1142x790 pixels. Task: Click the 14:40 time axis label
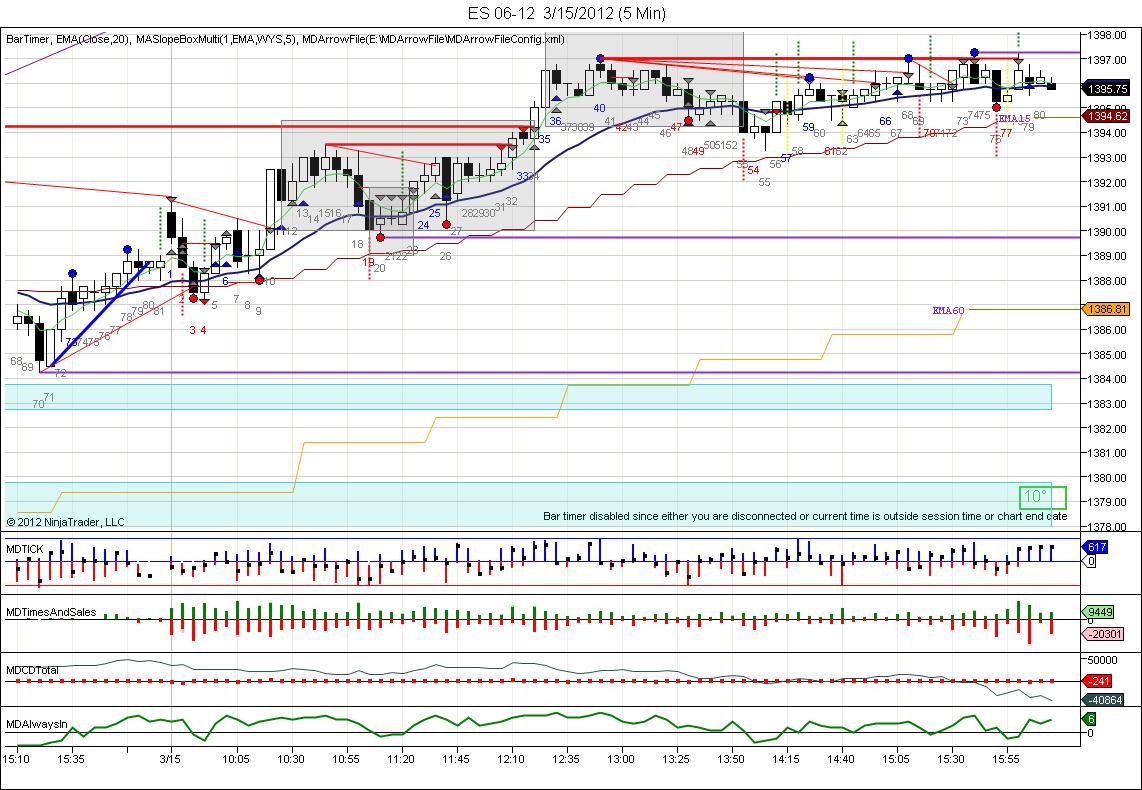(x=840, y=759)
